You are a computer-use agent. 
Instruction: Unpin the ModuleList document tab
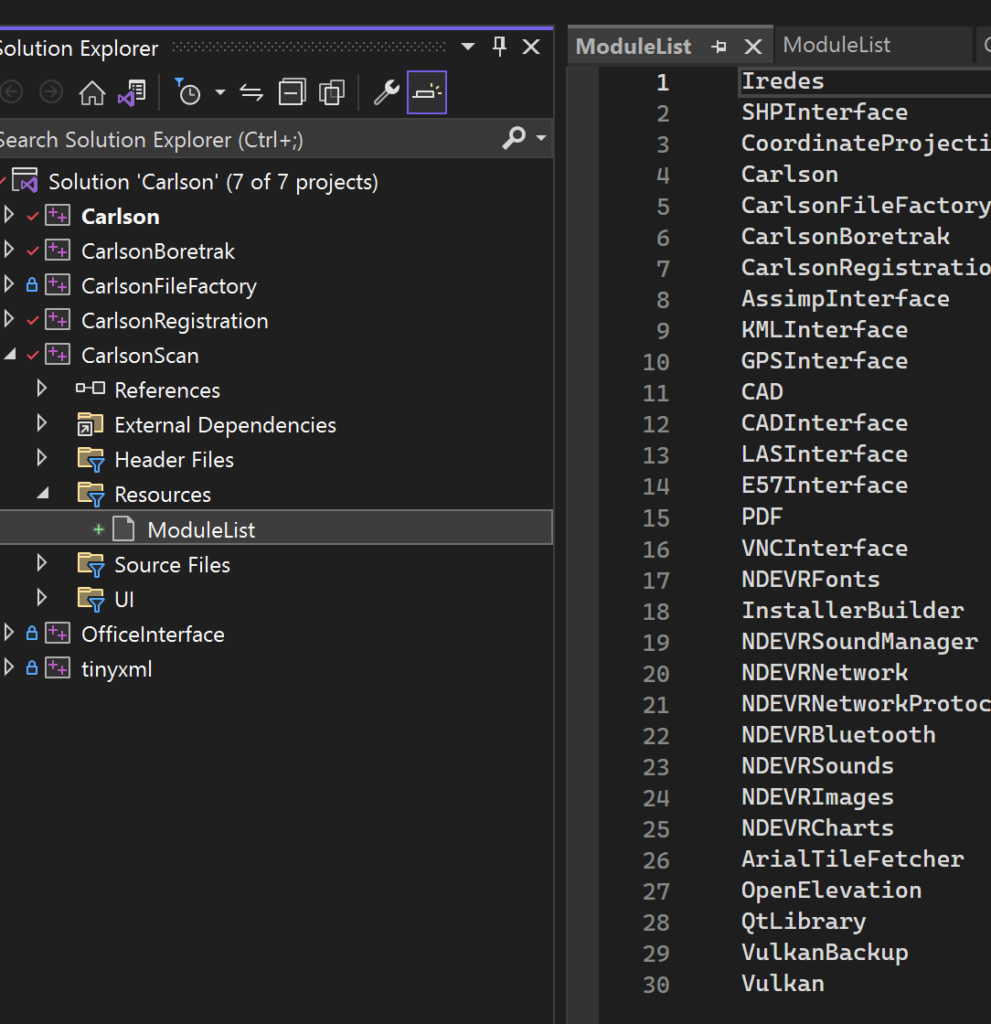(x=719, y=45)
